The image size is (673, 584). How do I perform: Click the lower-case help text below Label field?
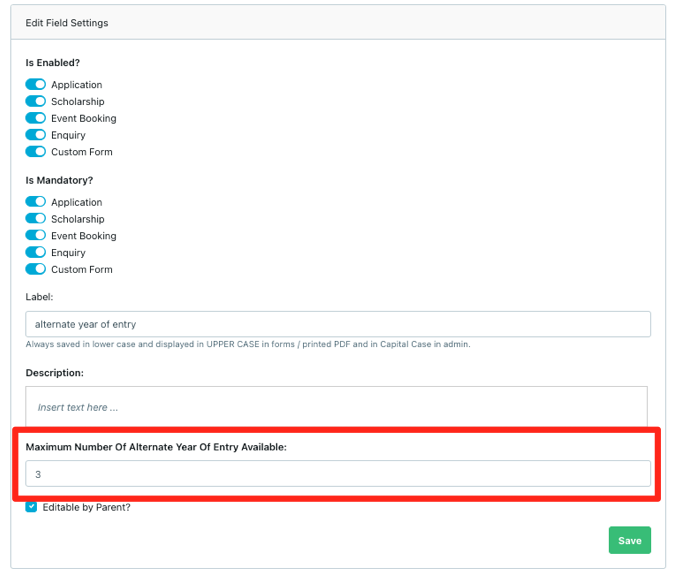(247, 344)
